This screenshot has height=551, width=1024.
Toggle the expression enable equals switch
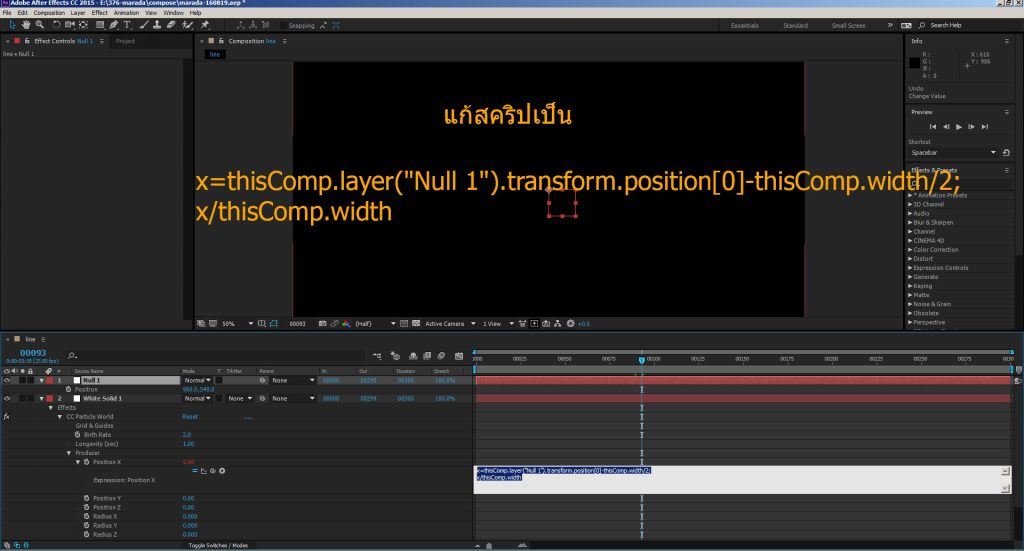[x=195, y=470]
